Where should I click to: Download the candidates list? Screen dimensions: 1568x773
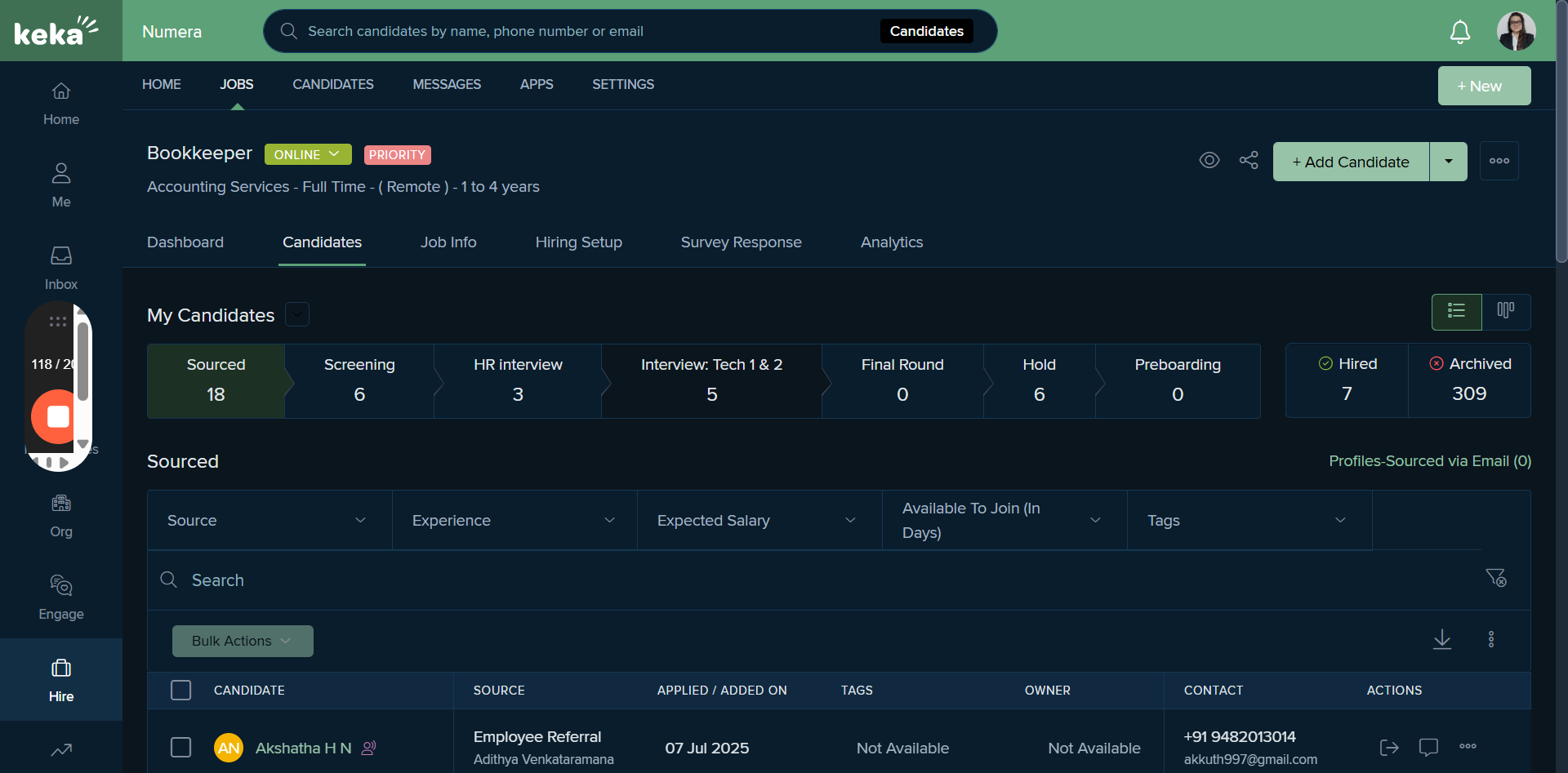coord(1442,639)
